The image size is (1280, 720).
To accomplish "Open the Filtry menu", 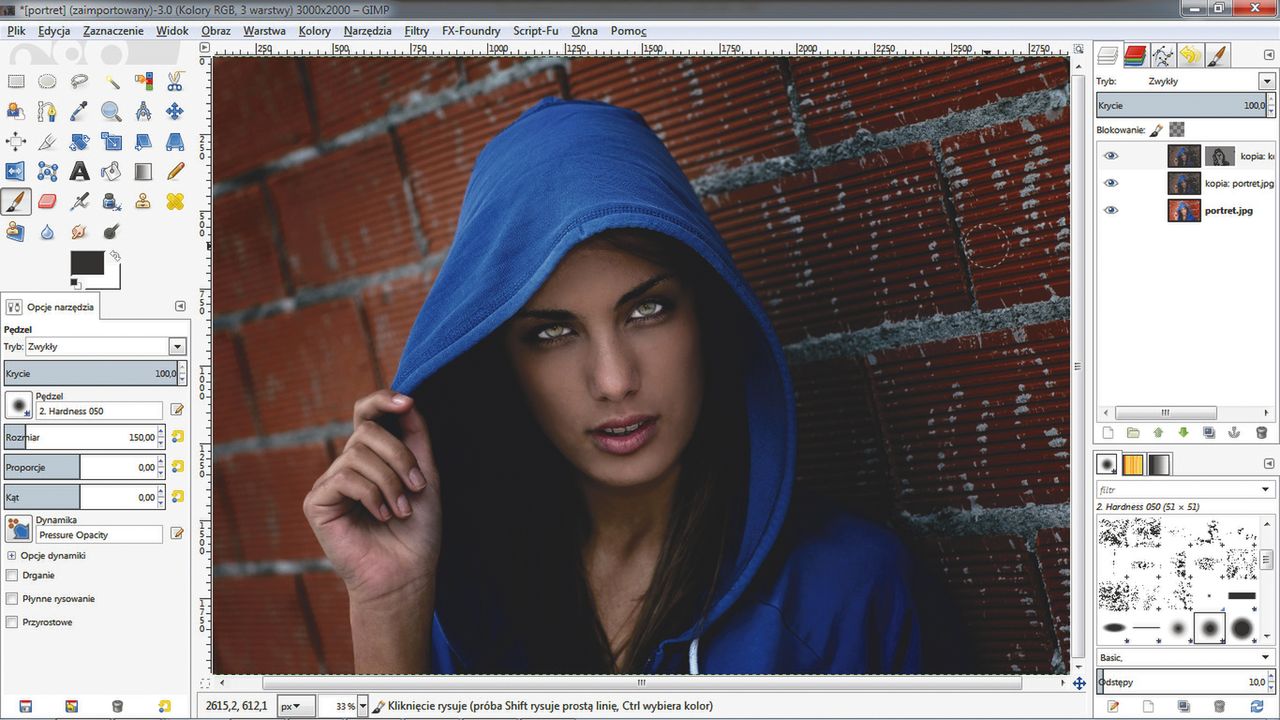I will pyautogui.click(x=417, y=30).
